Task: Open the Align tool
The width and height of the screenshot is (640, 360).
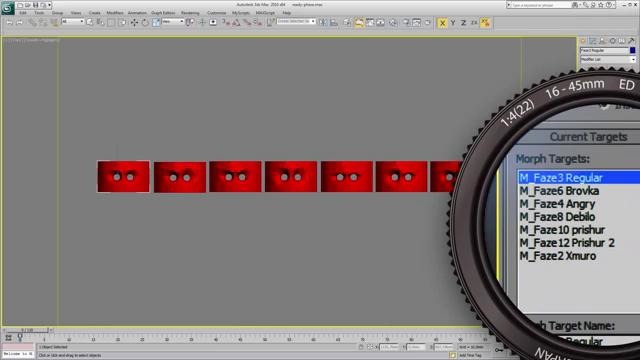Action: coord(334,23)
